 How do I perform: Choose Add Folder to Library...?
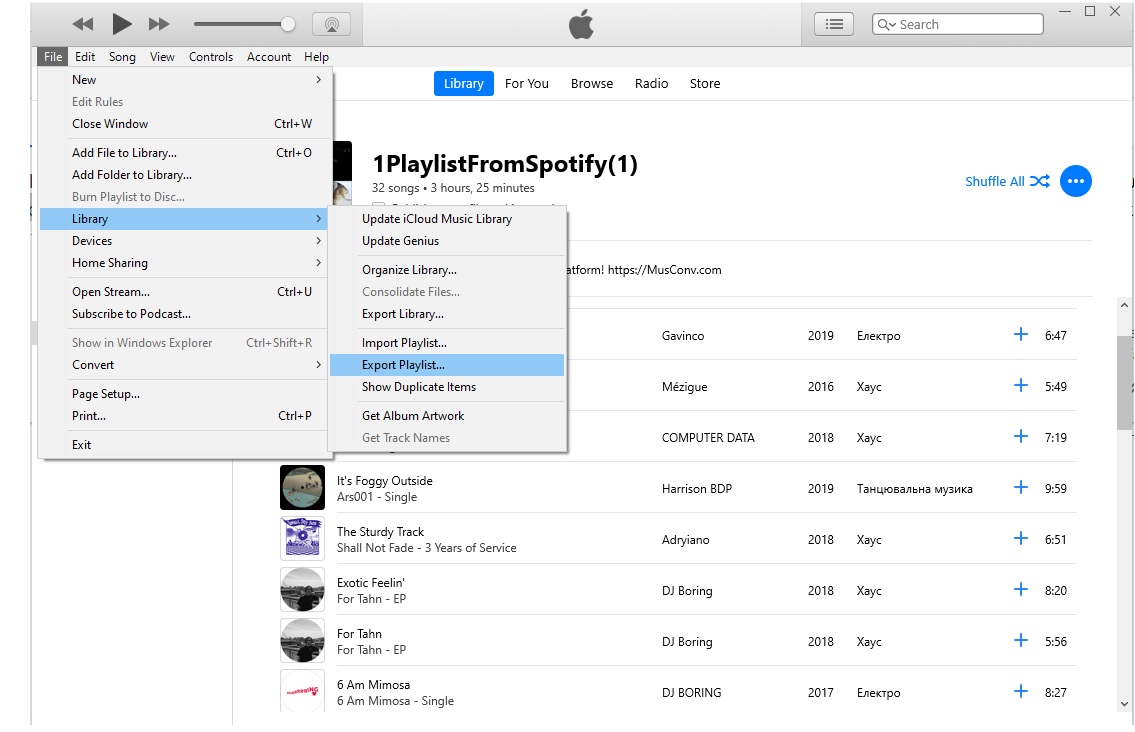click(185, 174)
